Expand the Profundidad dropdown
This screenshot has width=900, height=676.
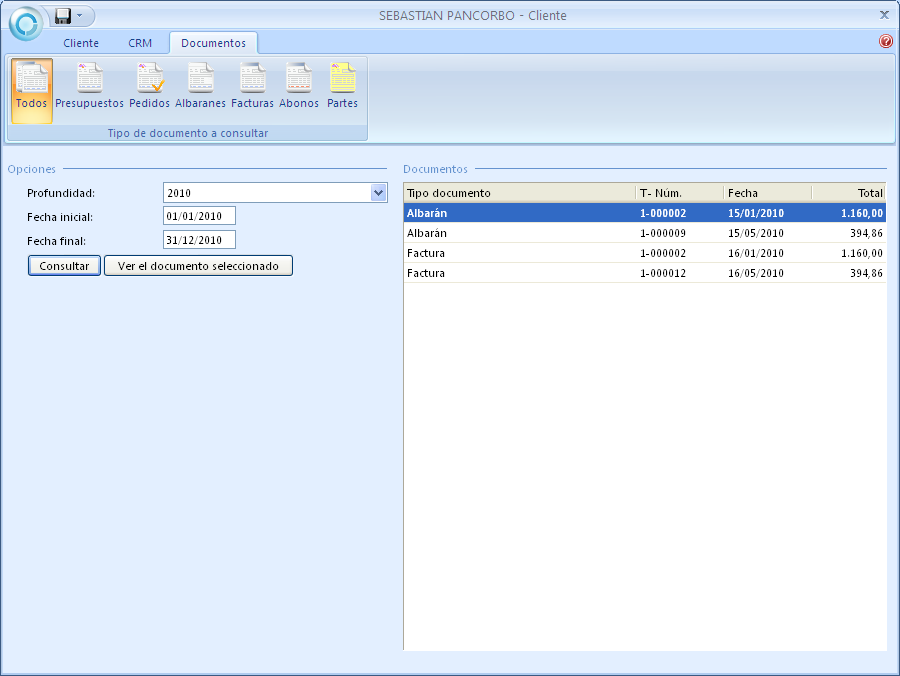pyautogui.click(x=378, y=193)
